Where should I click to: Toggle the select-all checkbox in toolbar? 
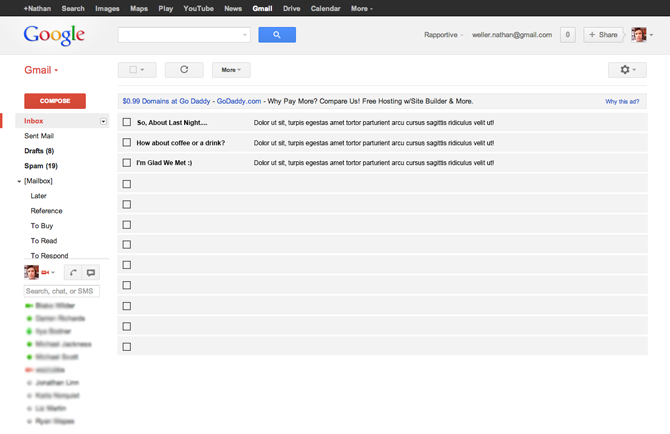133,70
